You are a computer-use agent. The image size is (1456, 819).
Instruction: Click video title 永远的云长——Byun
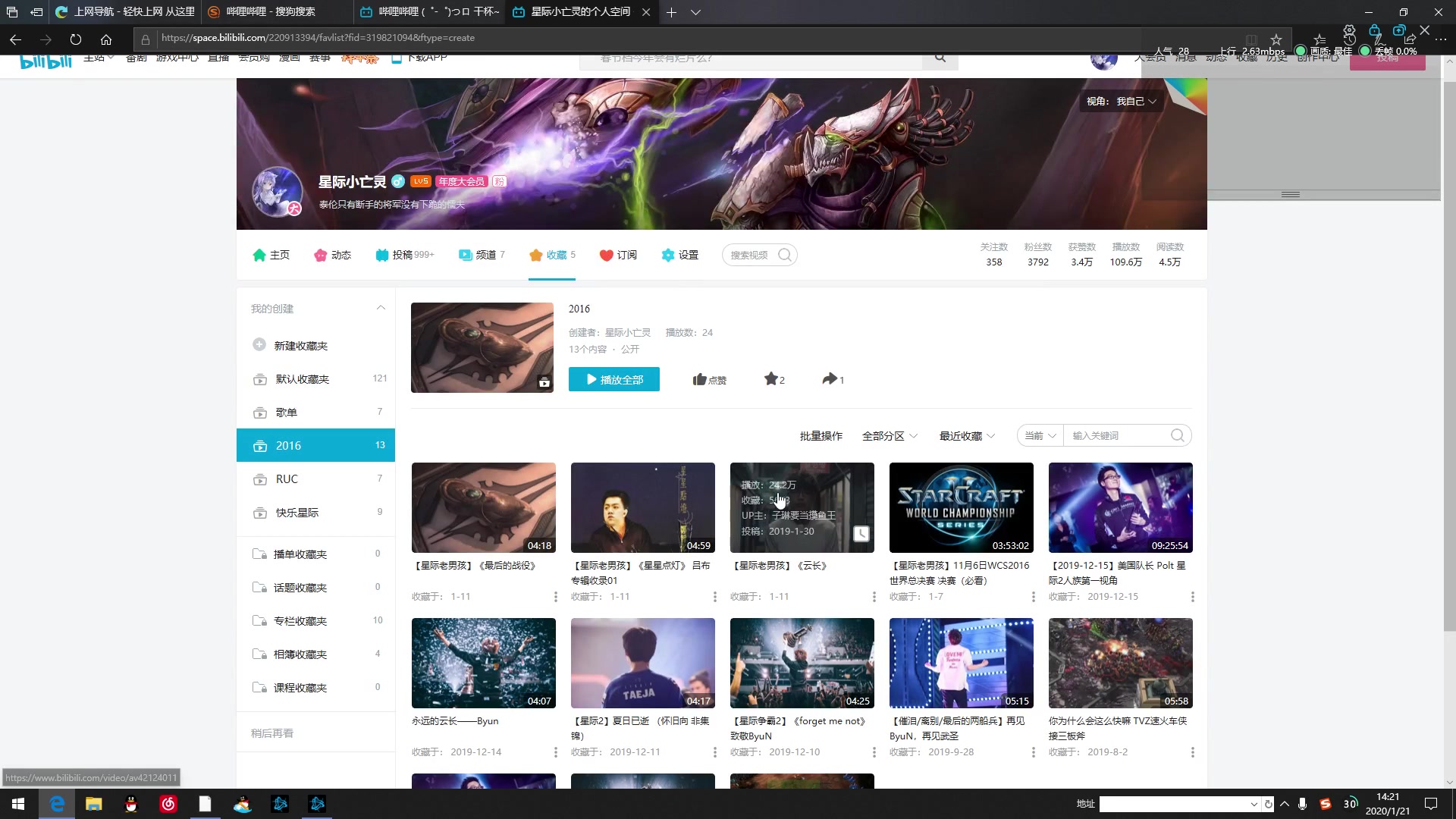click(x=454, y=721)
